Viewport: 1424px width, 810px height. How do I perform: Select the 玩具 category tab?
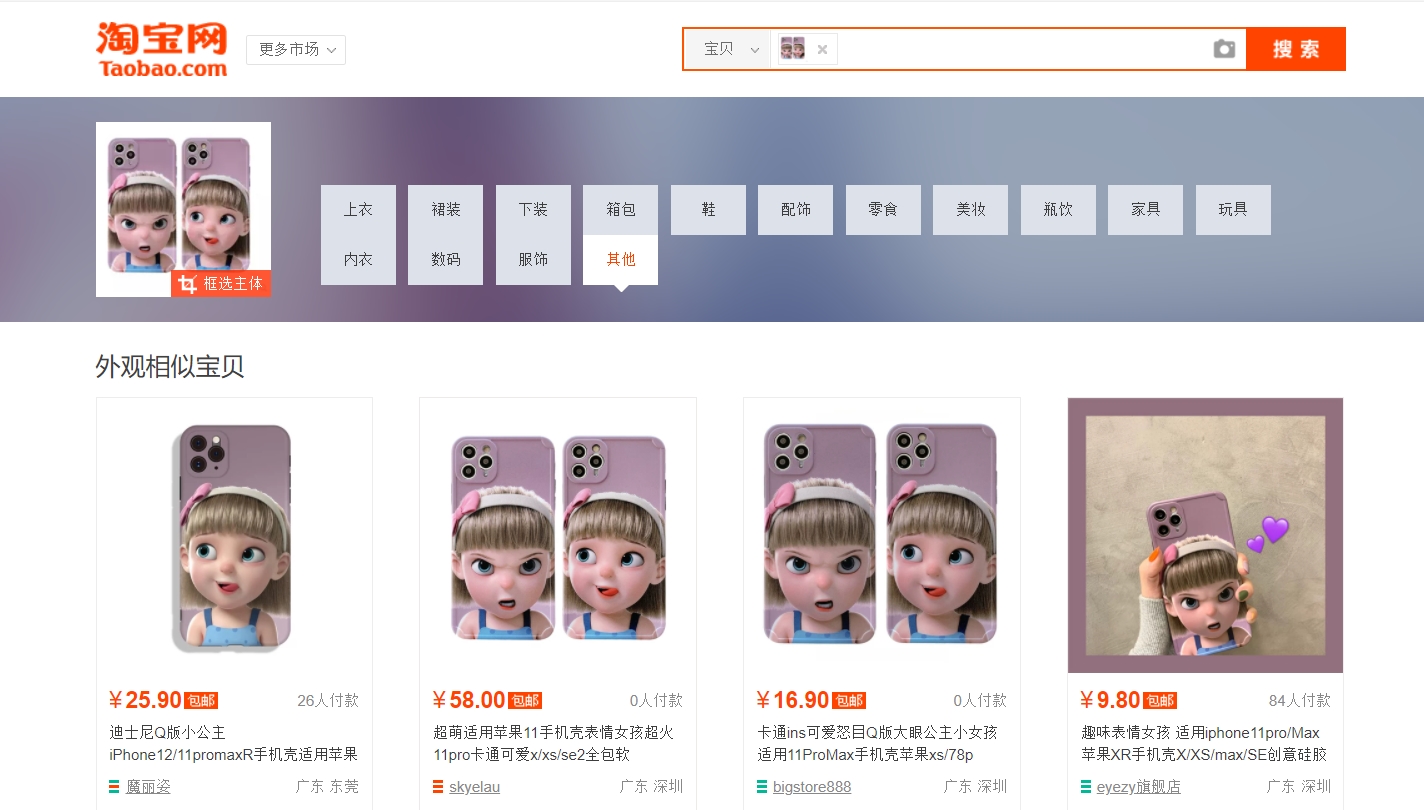pos(1233,210)
